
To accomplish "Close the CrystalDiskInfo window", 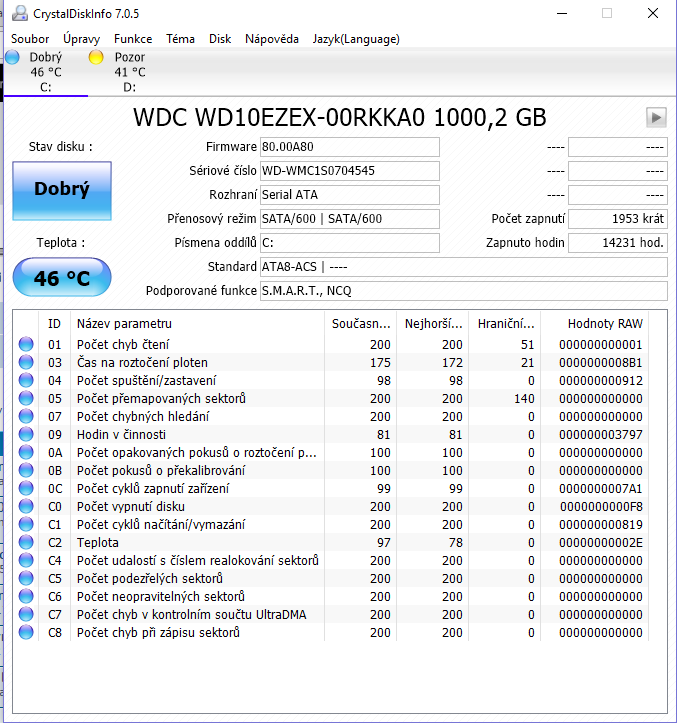I will click(x=653, y=13).
